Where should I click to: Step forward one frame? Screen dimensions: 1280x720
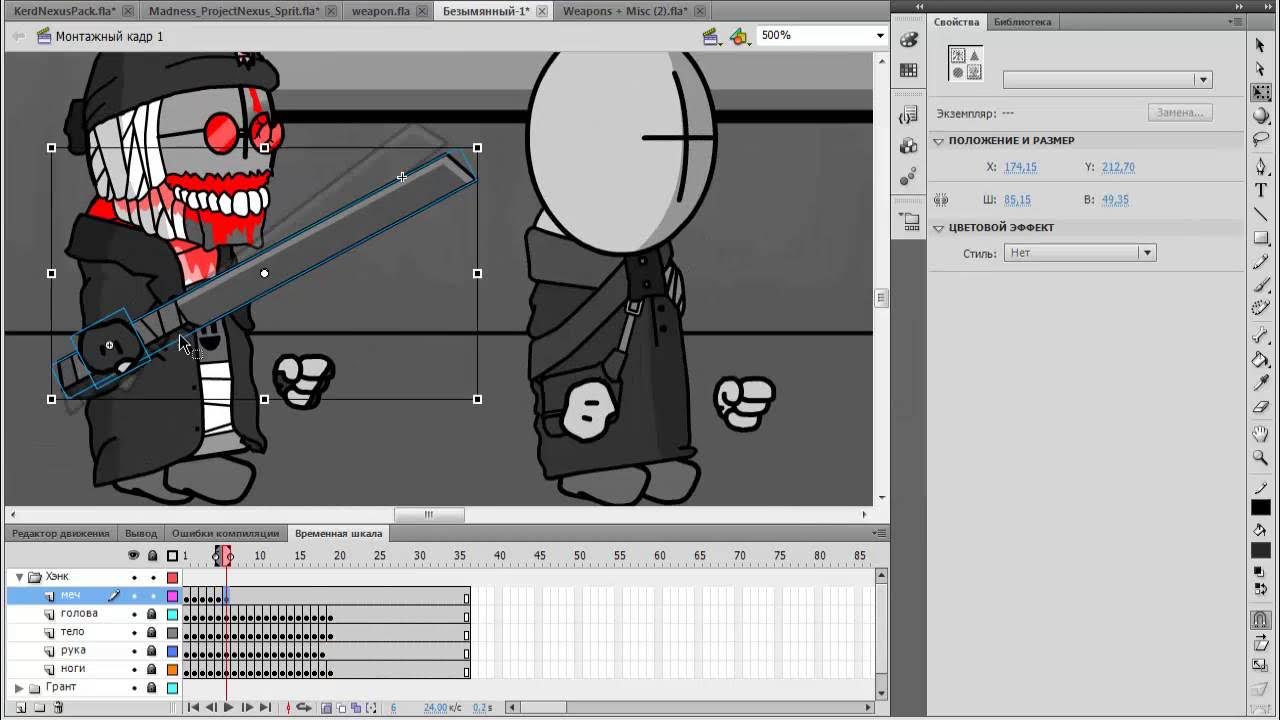(x=247, y=707)
